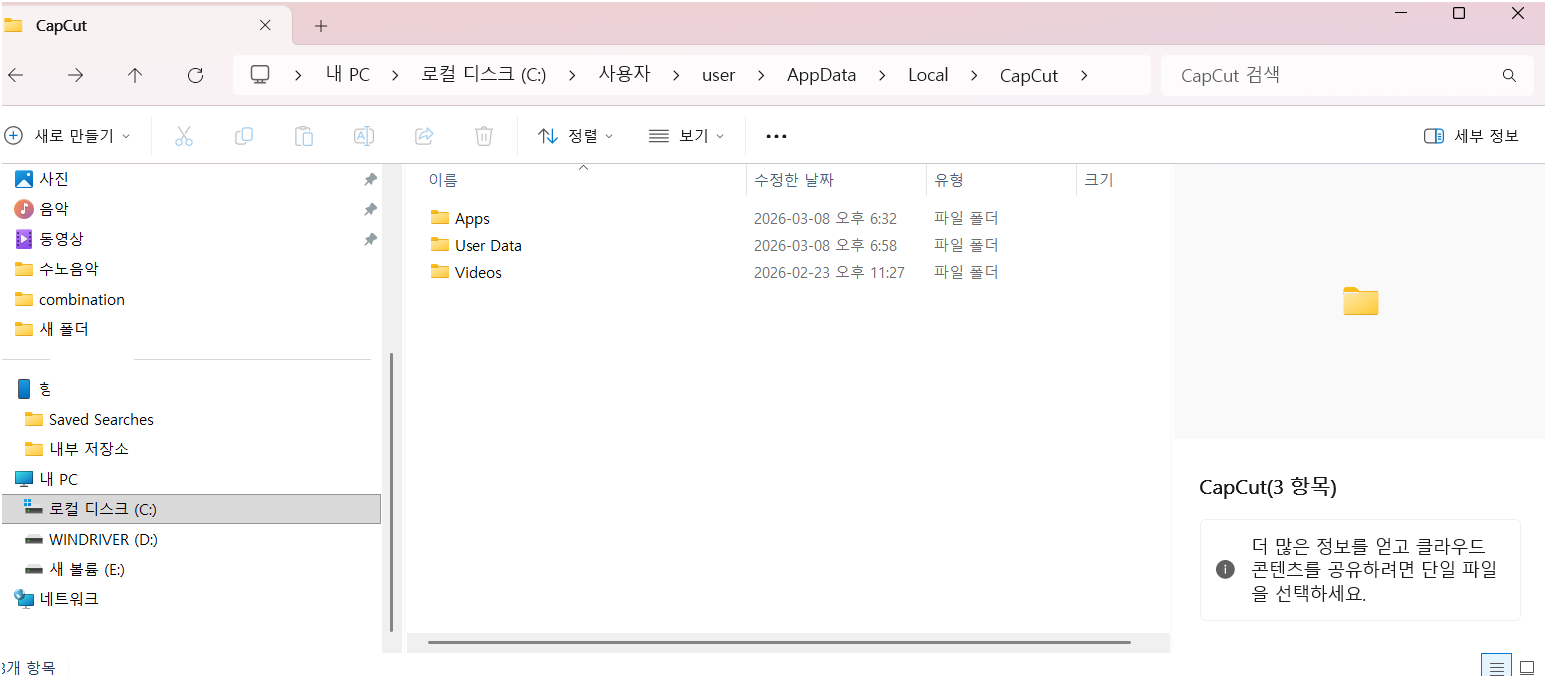Click the navigate Up arrow icon
Image resolution: width=1547 pixels, height=678 pixels.
point(135,75)
